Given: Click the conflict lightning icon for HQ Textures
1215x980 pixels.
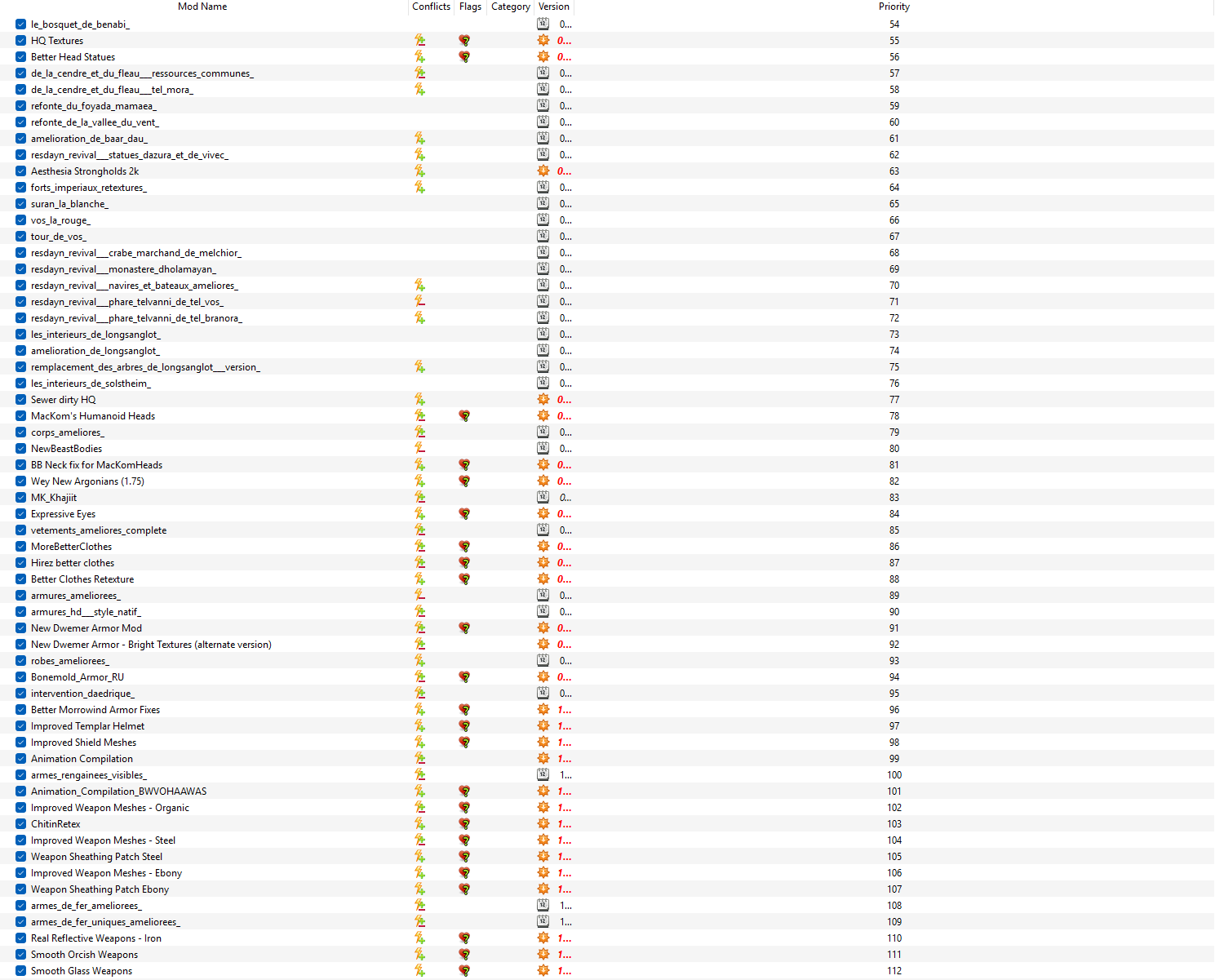Looking at the screenshot, I should pos(419,40).
